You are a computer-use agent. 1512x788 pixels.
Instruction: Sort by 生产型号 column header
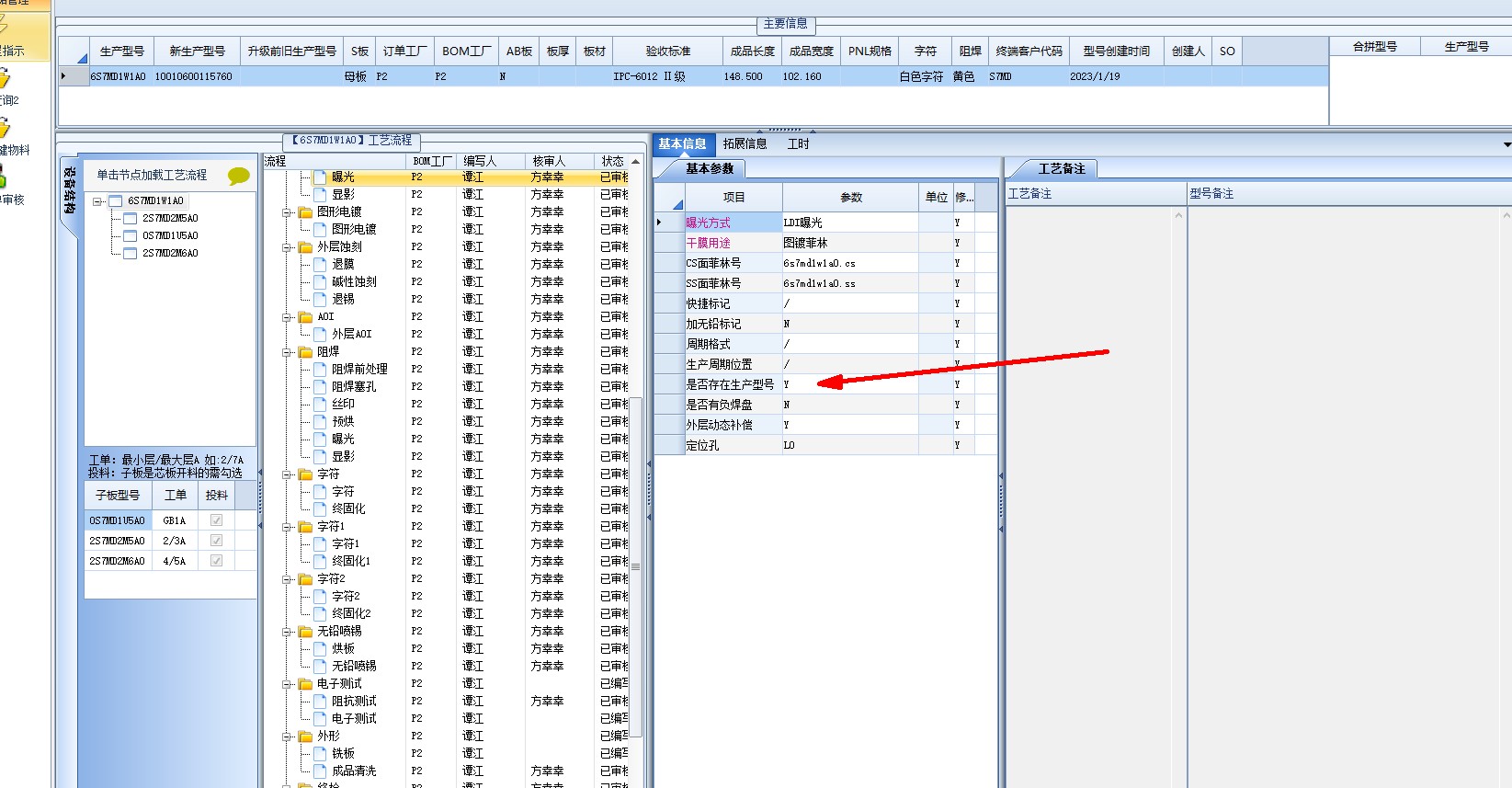coord(122,51)
